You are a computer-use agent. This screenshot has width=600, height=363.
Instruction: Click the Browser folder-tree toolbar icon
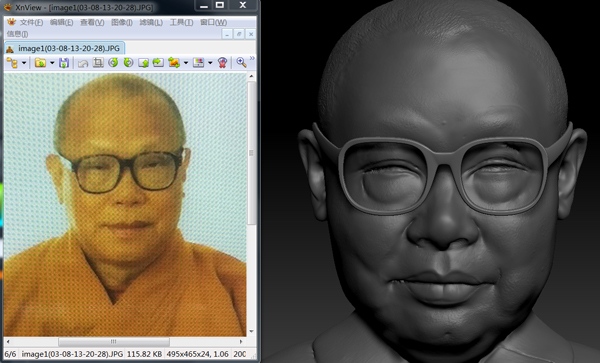[13, 63]
